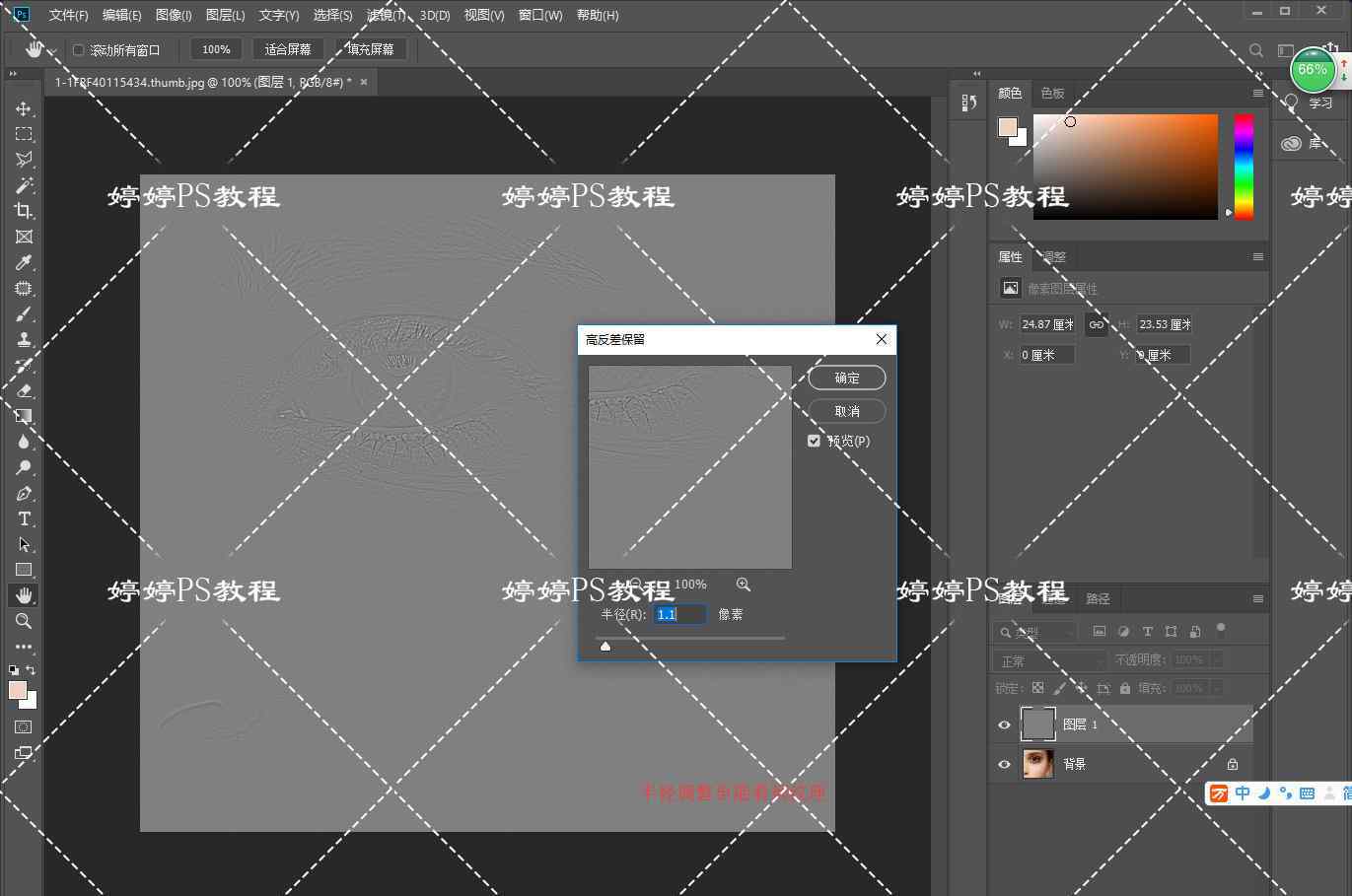Click the search icon in options bar

1256,50
